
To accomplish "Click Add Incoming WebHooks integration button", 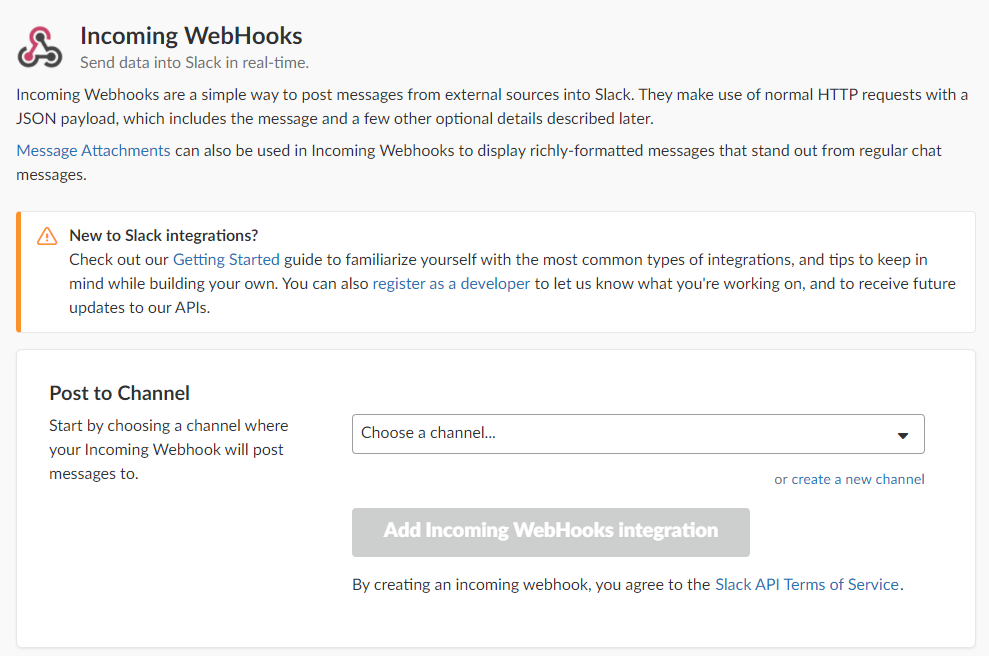I will [551, 532].
